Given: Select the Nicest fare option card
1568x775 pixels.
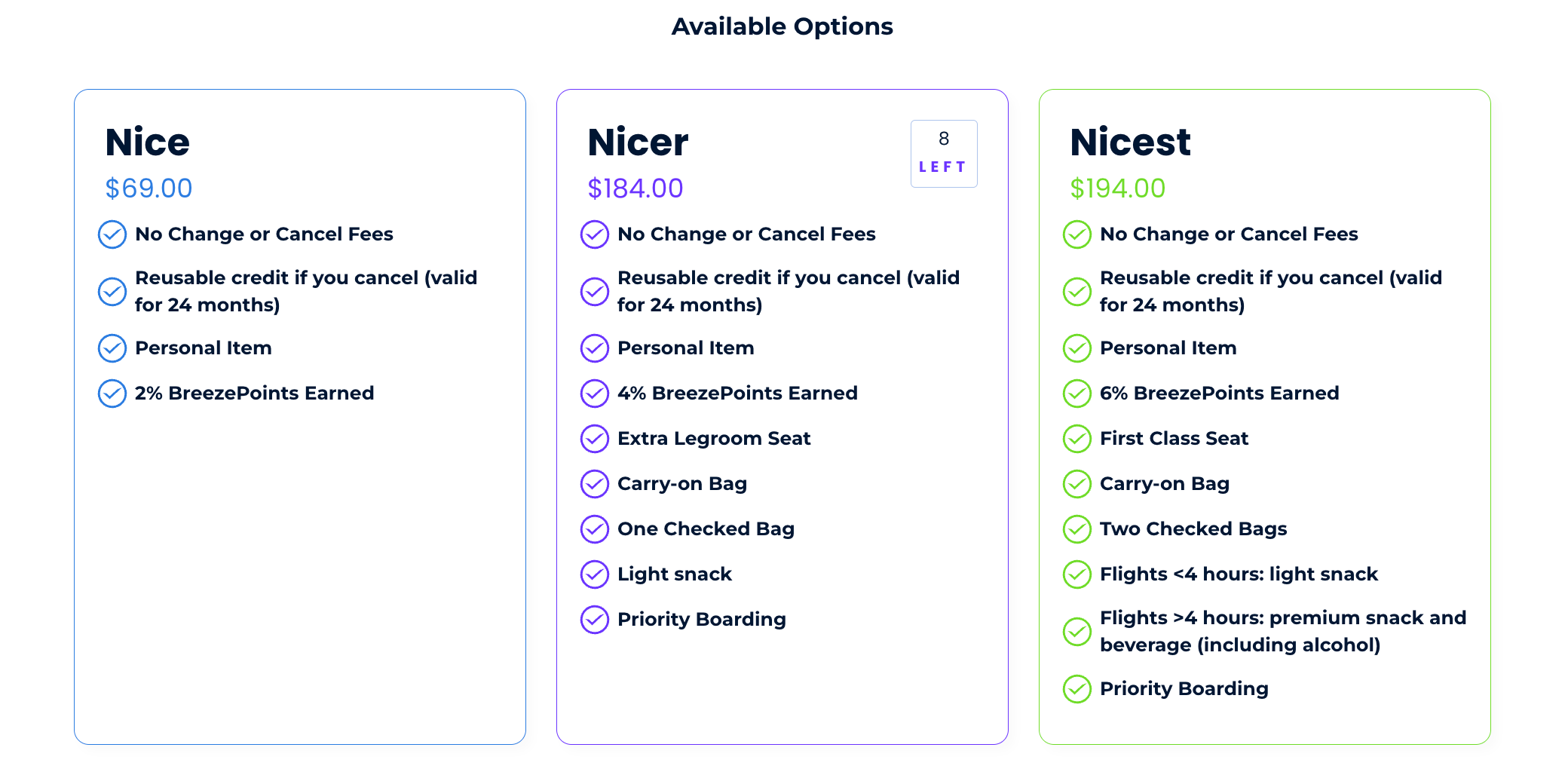Looking at the screenshot, I should [1263, 415].
